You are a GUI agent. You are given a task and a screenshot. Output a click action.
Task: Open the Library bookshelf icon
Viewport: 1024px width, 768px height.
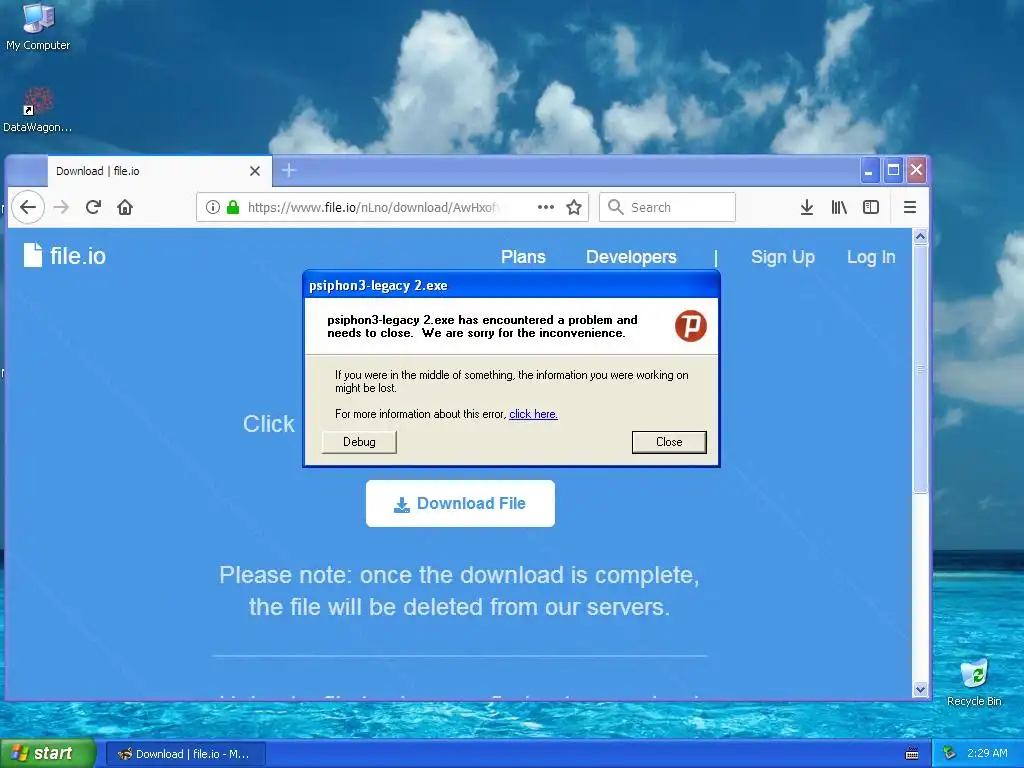[x=839, y=207]
